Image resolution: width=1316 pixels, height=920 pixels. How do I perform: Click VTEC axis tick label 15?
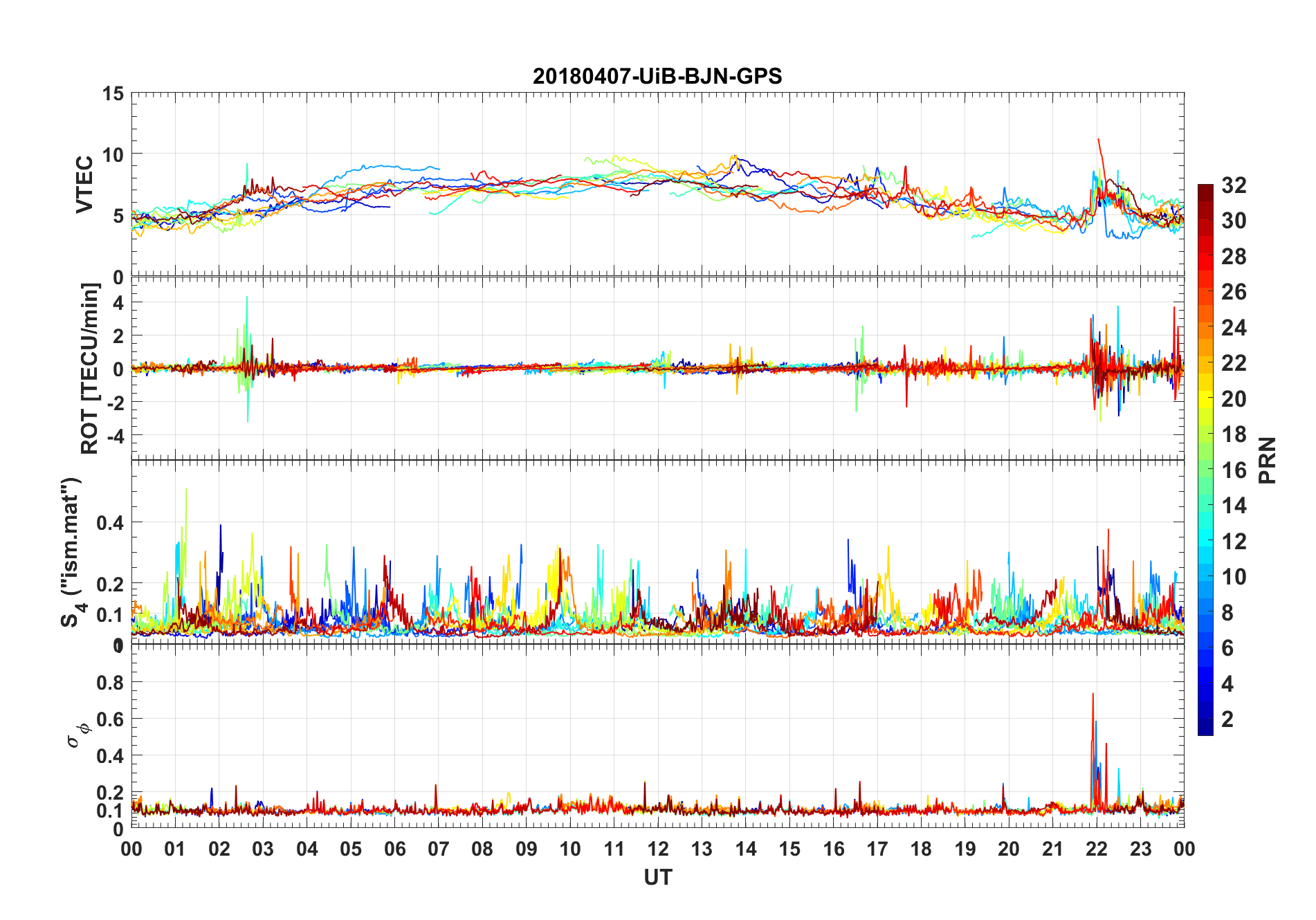click(113, 93)
